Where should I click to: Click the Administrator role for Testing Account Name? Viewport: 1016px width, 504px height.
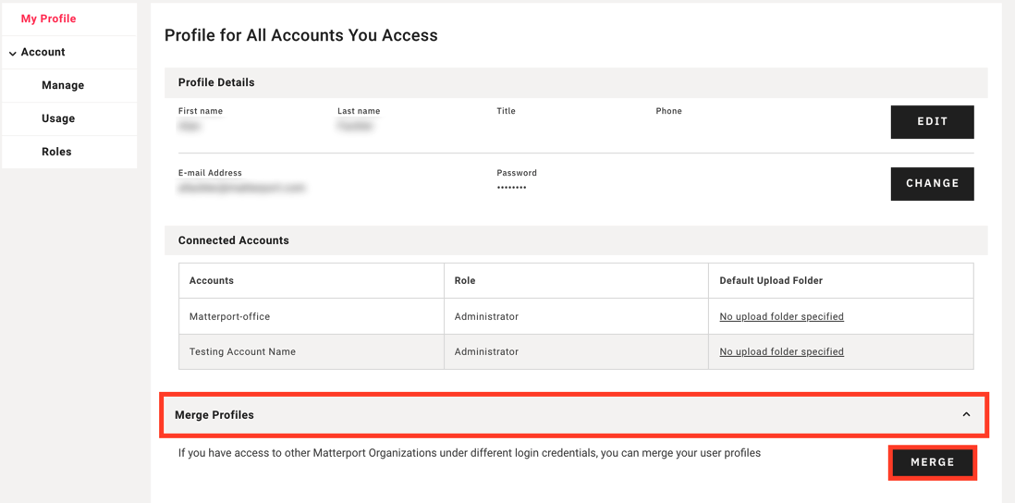point(487,352)
